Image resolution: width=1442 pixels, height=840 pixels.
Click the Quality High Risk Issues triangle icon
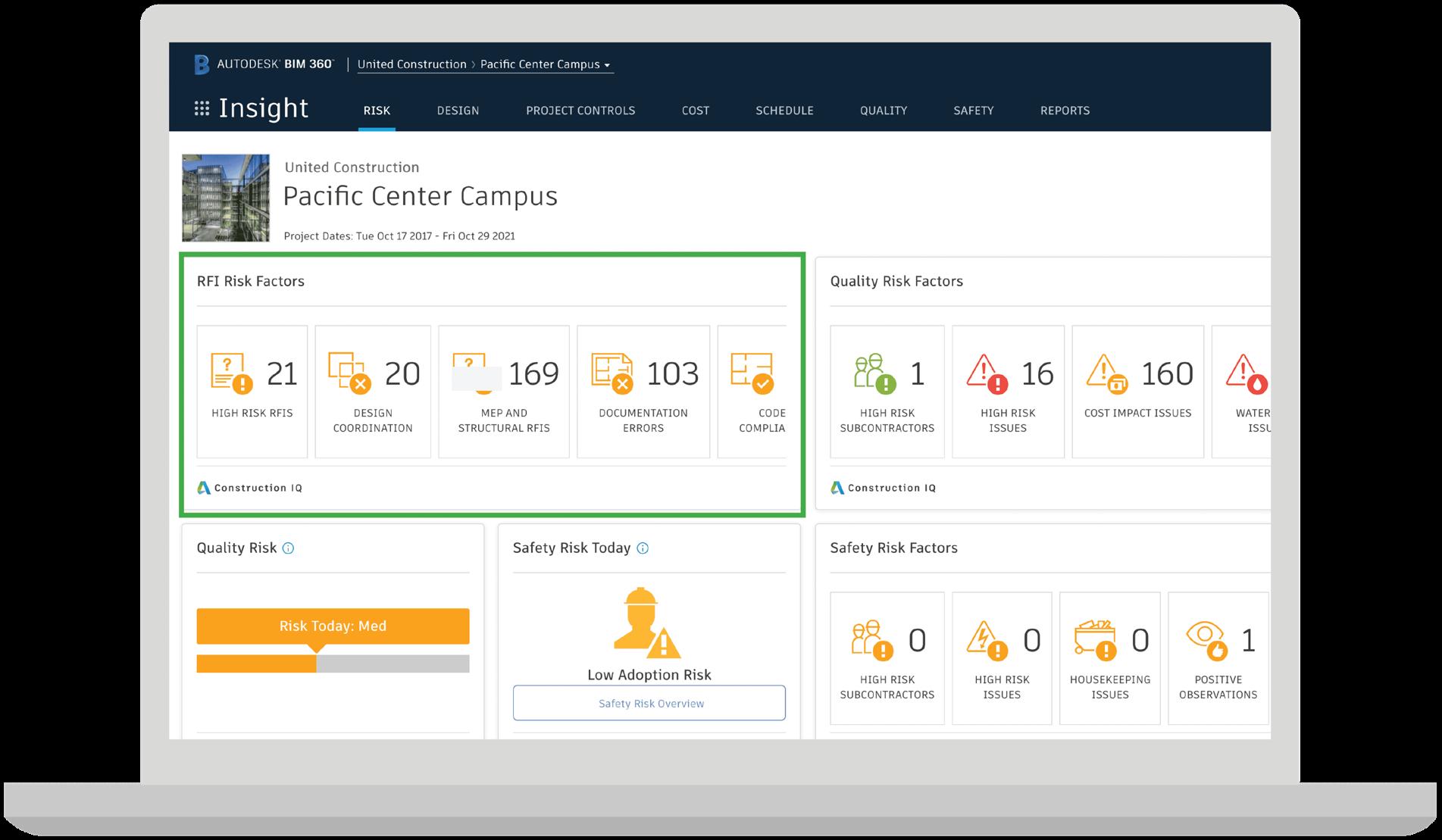point(988,373)
